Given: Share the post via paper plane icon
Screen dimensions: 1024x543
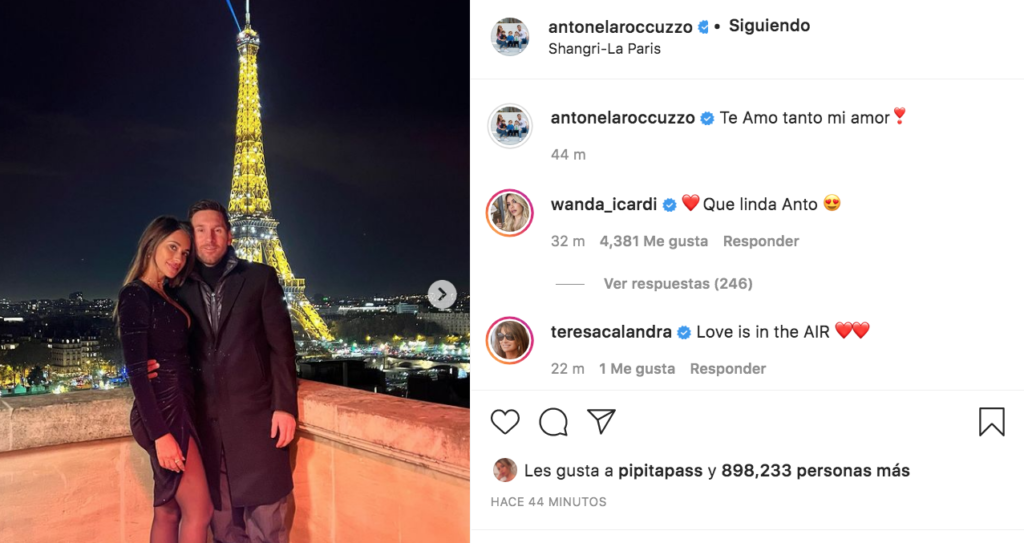Looking at the screenshot, I should tap(601, 421).
